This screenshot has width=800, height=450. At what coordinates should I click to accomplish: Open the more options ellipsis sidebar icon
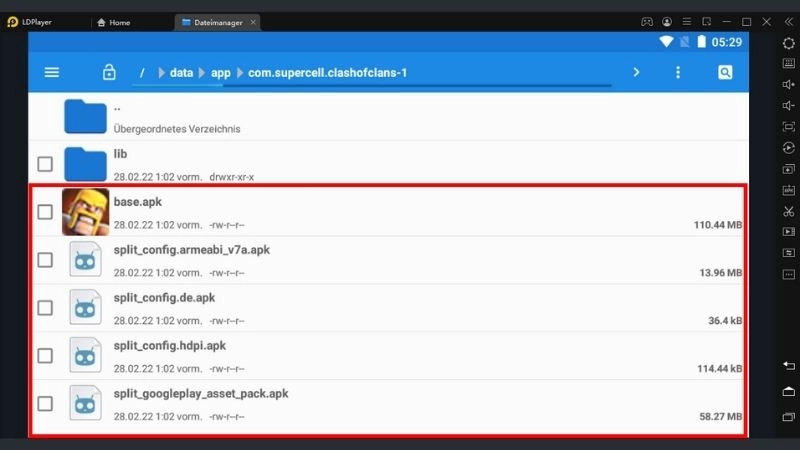(x=789, y=274)
